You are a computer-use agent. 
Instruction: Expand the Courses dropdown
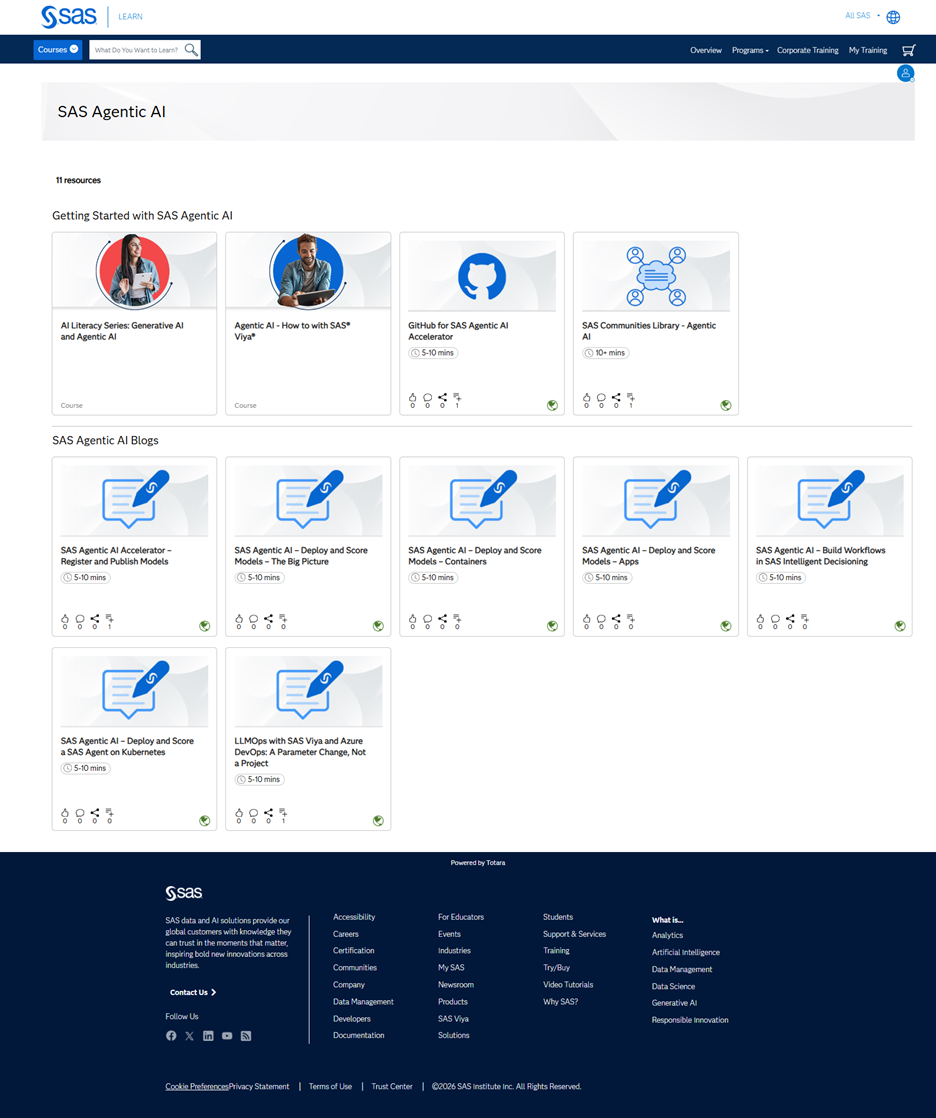58,50
